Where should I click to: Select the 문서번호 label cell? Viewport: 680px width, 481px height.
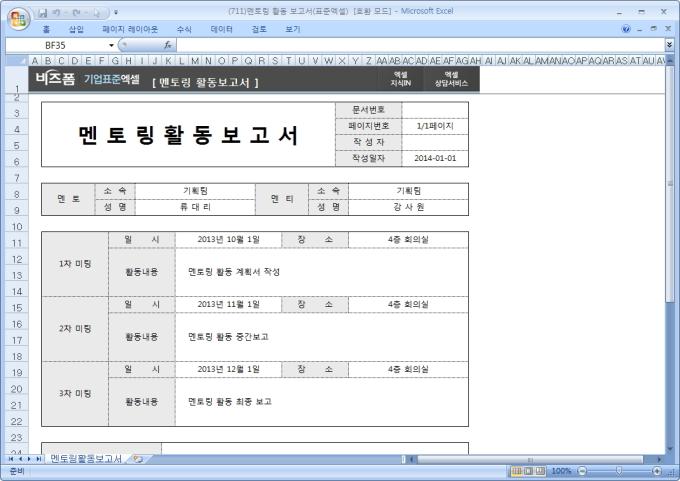[369, 110]
